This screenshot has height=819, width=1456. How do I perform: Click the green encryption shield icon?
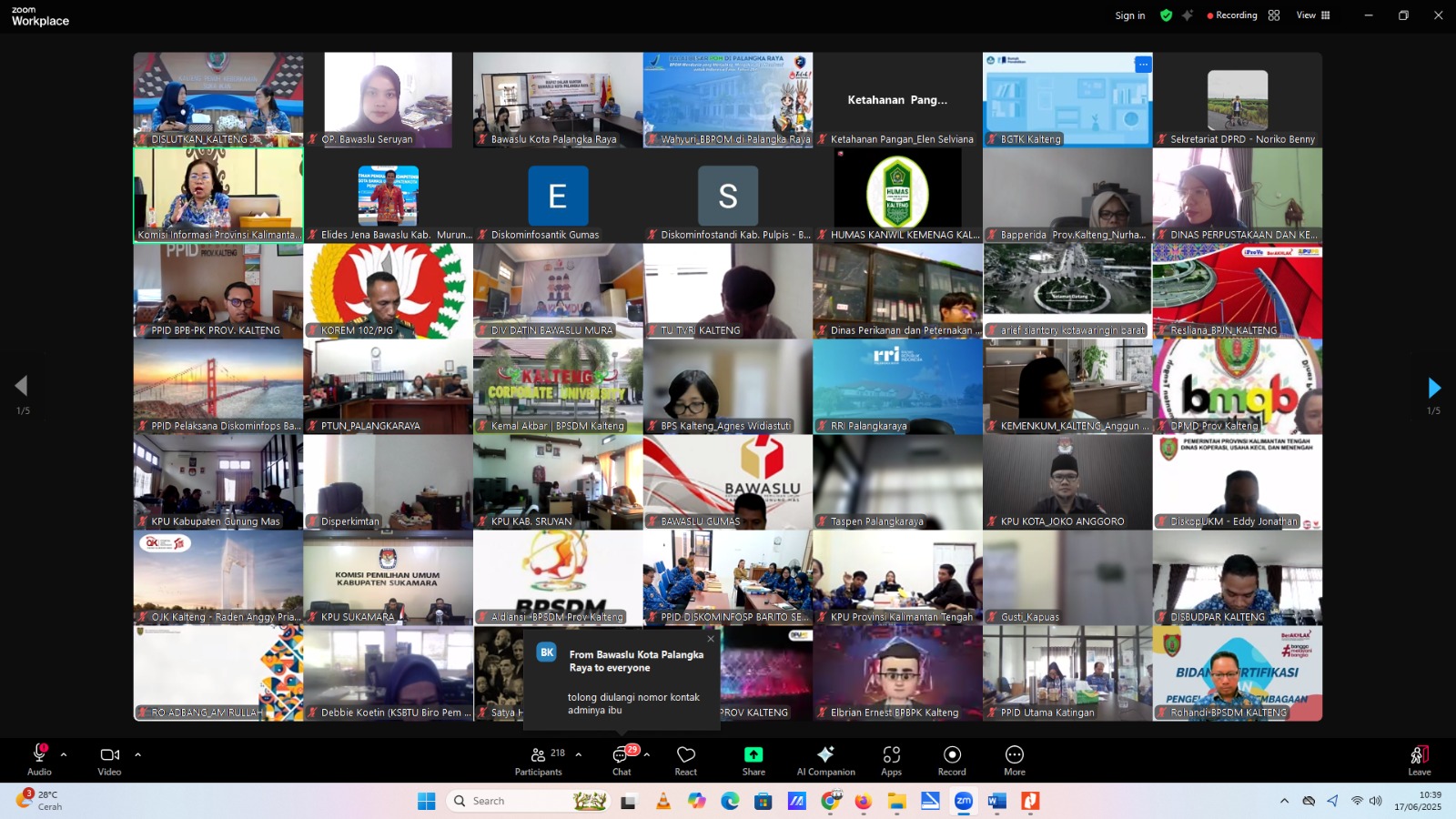tap(1166, 15)
